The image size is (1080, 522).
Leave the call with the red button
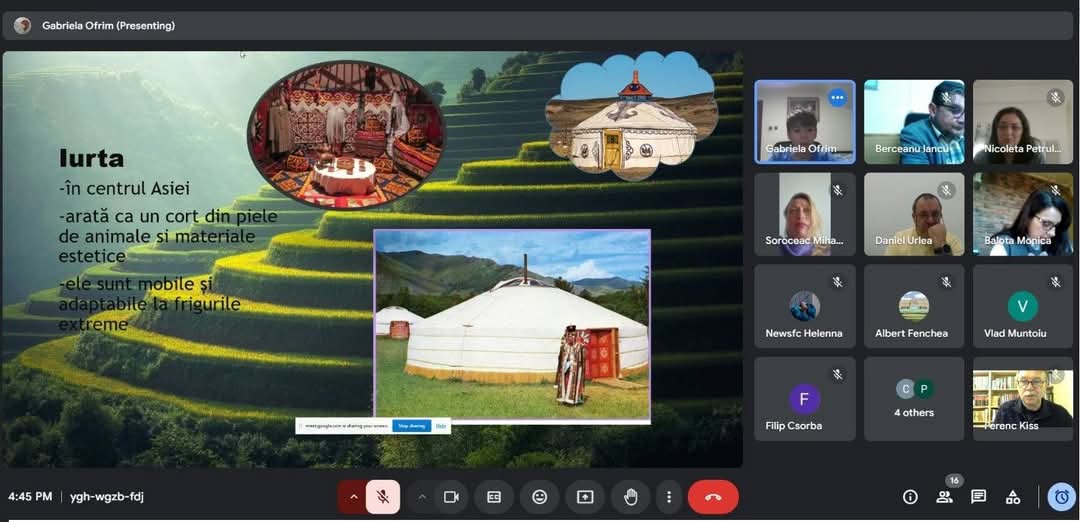coord(713,497)
